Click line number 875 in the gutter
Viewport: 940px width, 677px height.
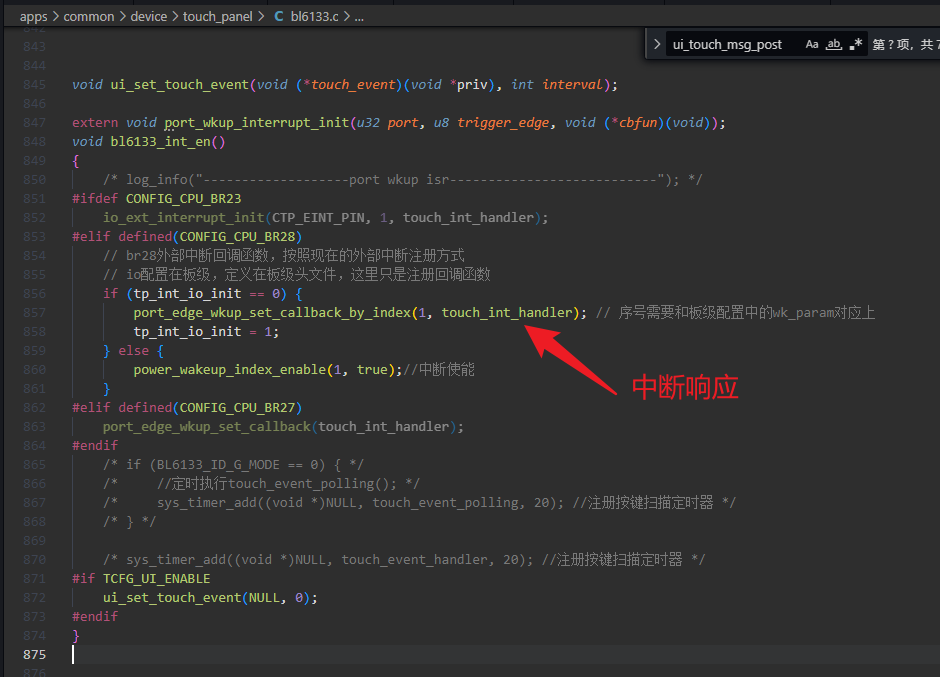34,655
